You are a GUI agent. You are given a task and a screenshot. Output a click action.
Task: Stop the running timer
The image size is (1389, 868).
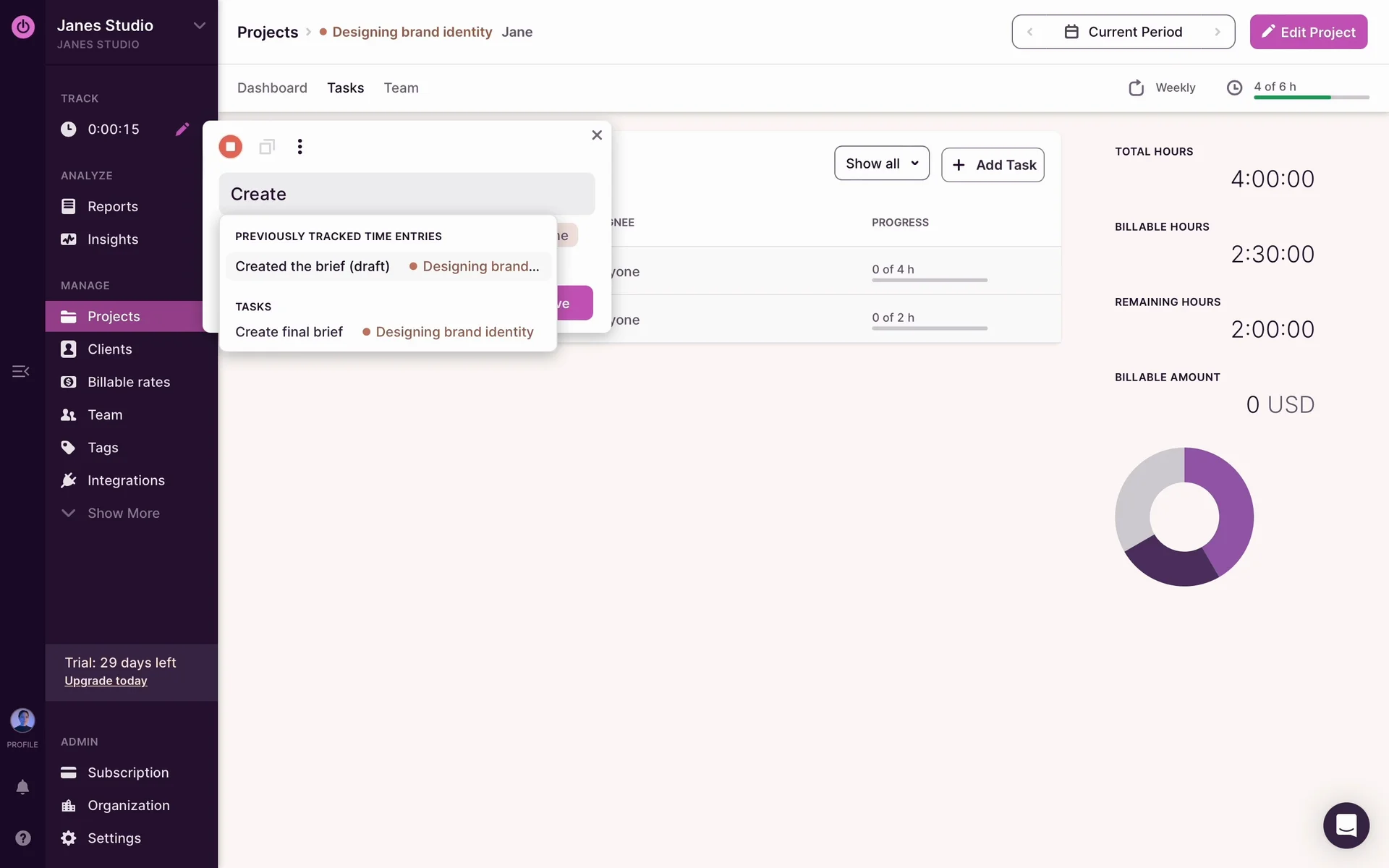click(x=230, y=147)
